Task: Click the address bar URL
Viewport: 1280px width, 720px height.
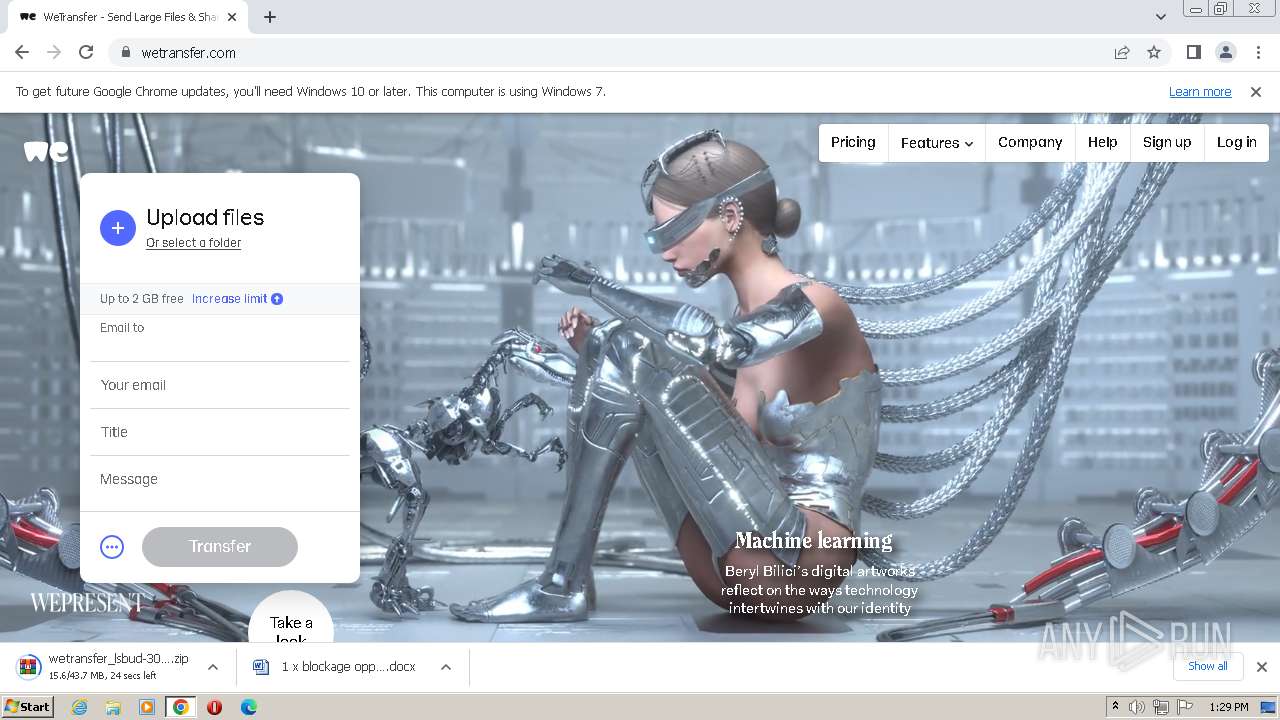Action: pyautogui.click(x=189, y=53)
